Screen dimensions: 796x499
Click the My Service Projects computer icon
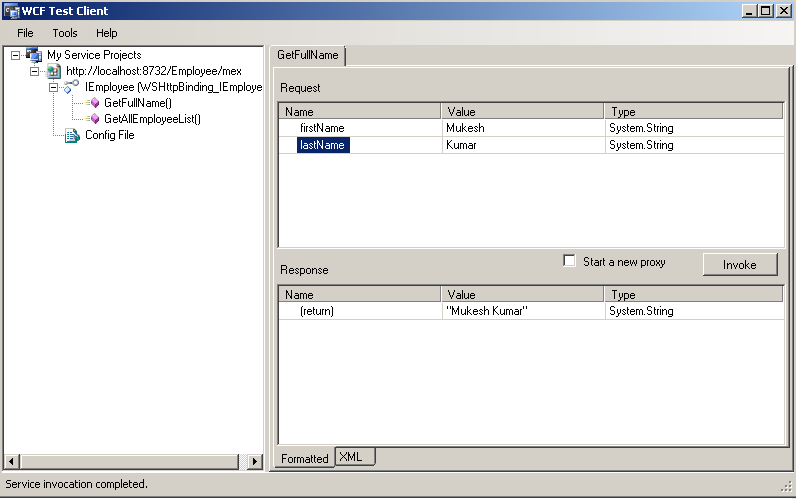35,55
